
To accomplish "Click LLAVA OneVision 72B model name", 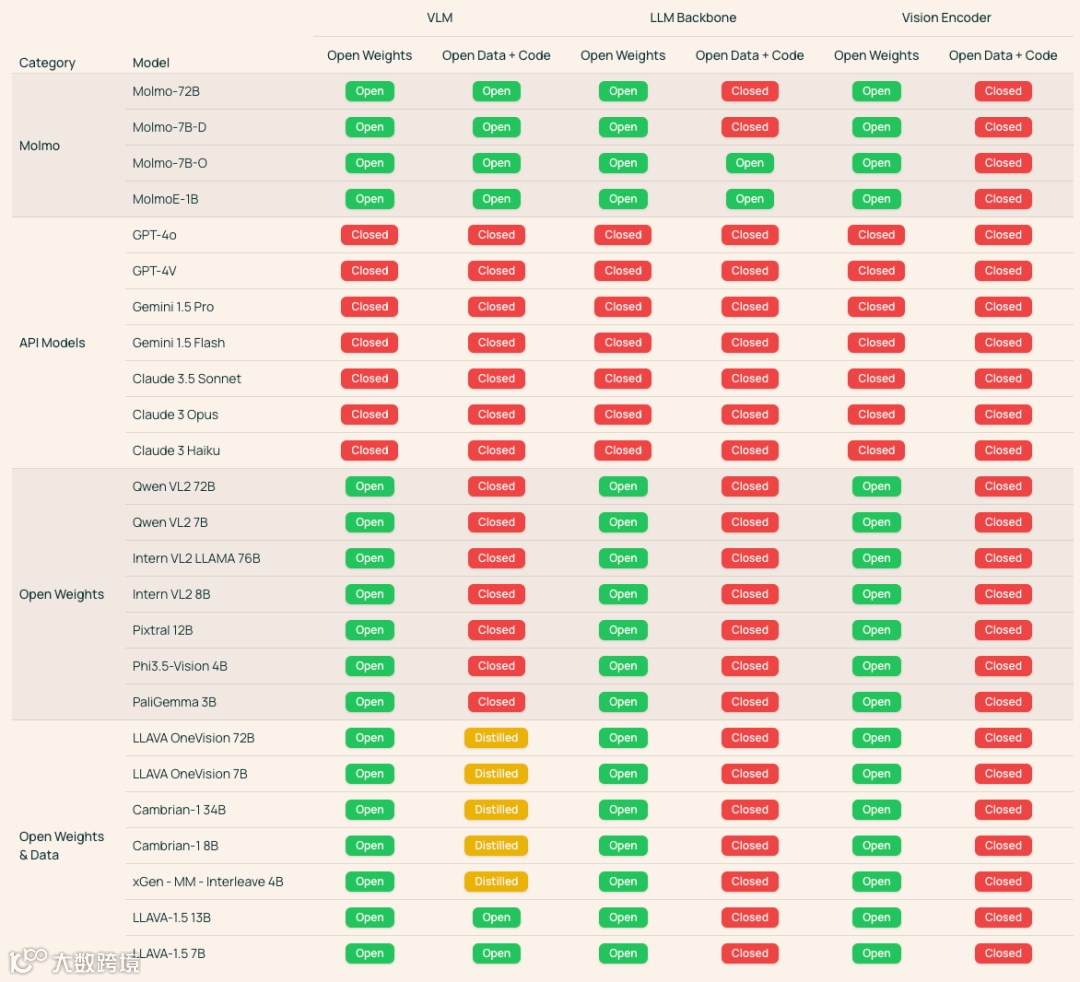I will click(x=194, y=738).
